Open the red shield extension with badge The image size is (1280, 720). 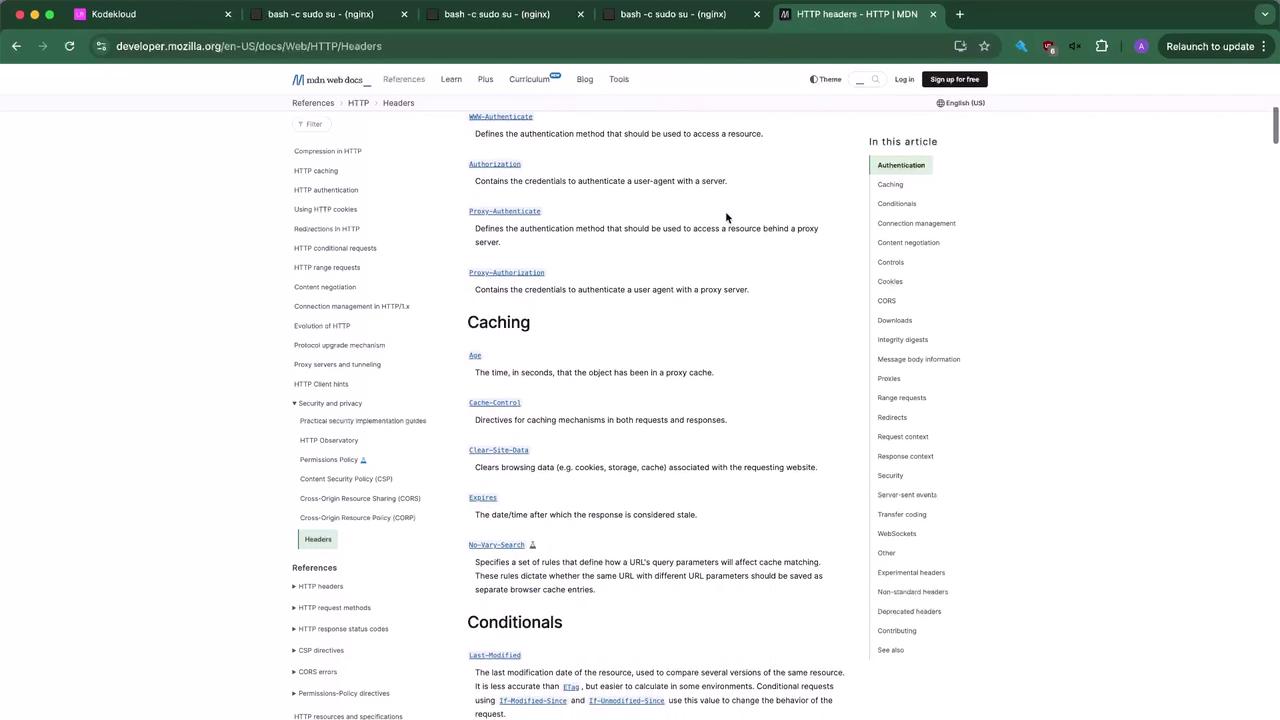[x=1048, y=46]
